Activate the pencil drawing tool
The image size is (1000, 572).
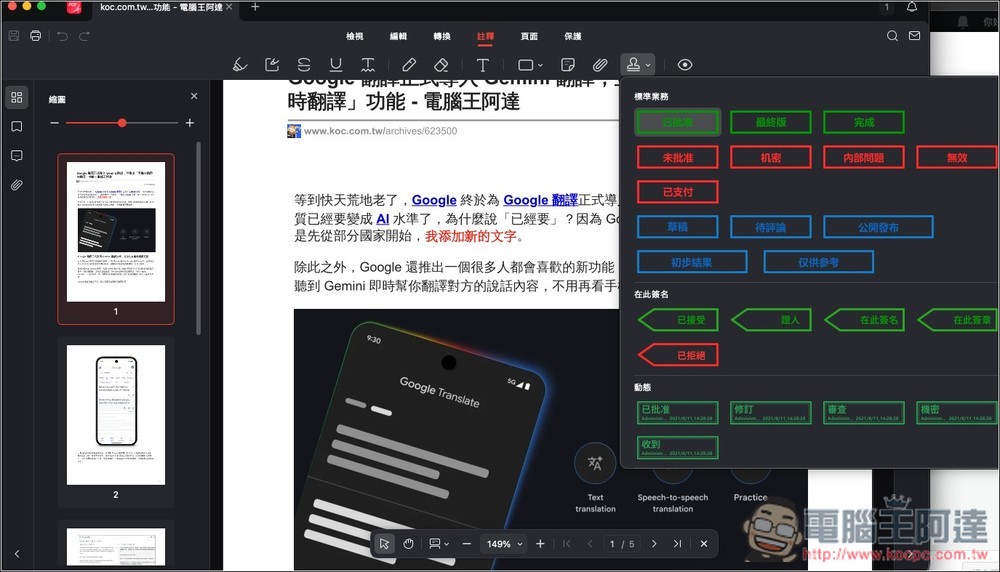(409, 64)
